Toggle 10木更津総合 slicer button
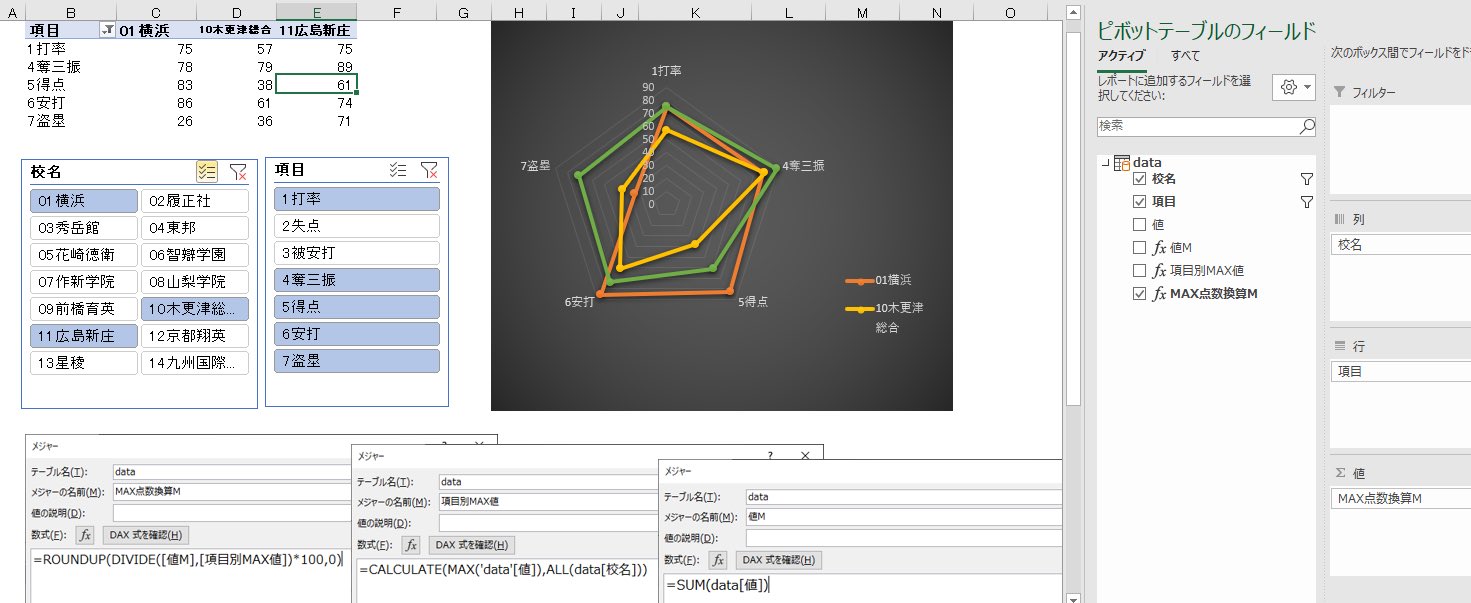1471x603 pixels. click(194, 309)
